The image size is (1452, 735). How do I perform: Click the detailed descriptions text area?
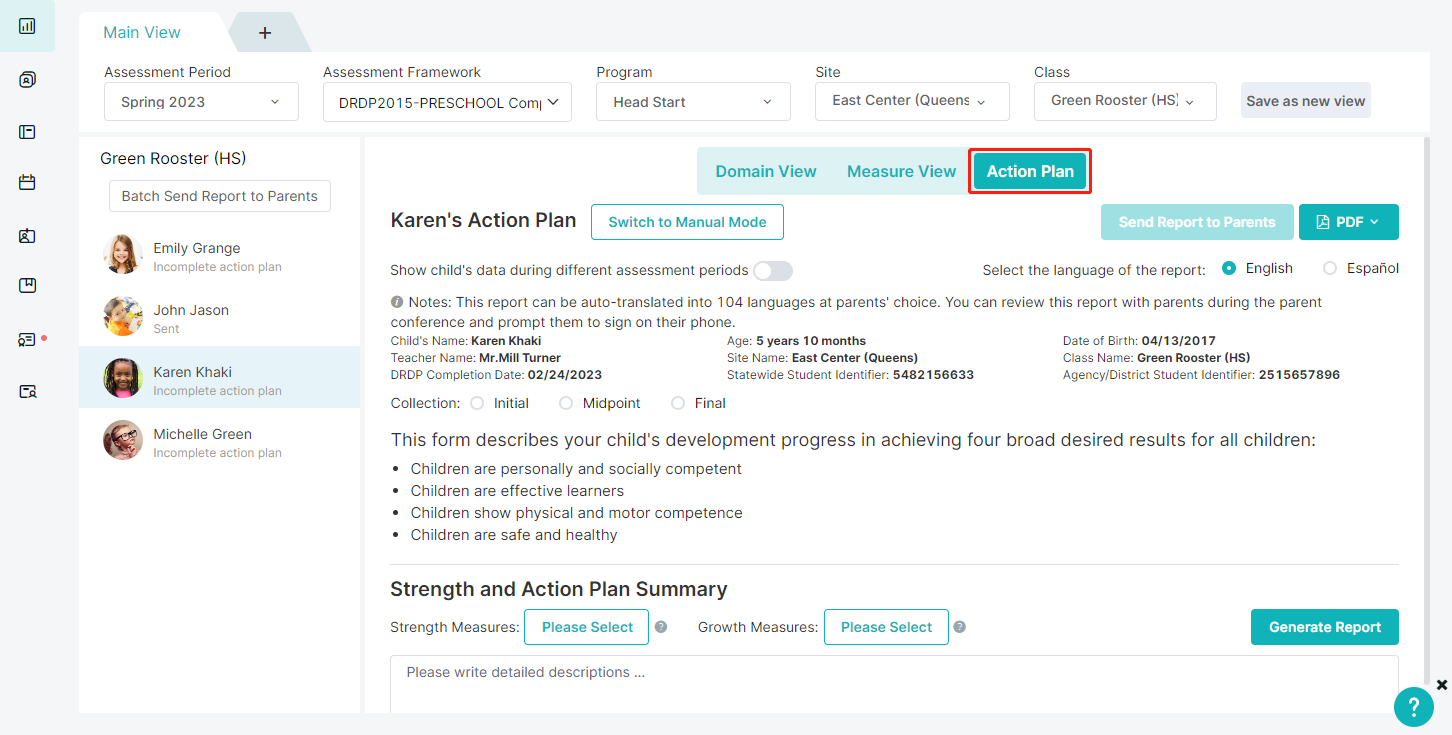pyautogui.click(x=894, y=684)
